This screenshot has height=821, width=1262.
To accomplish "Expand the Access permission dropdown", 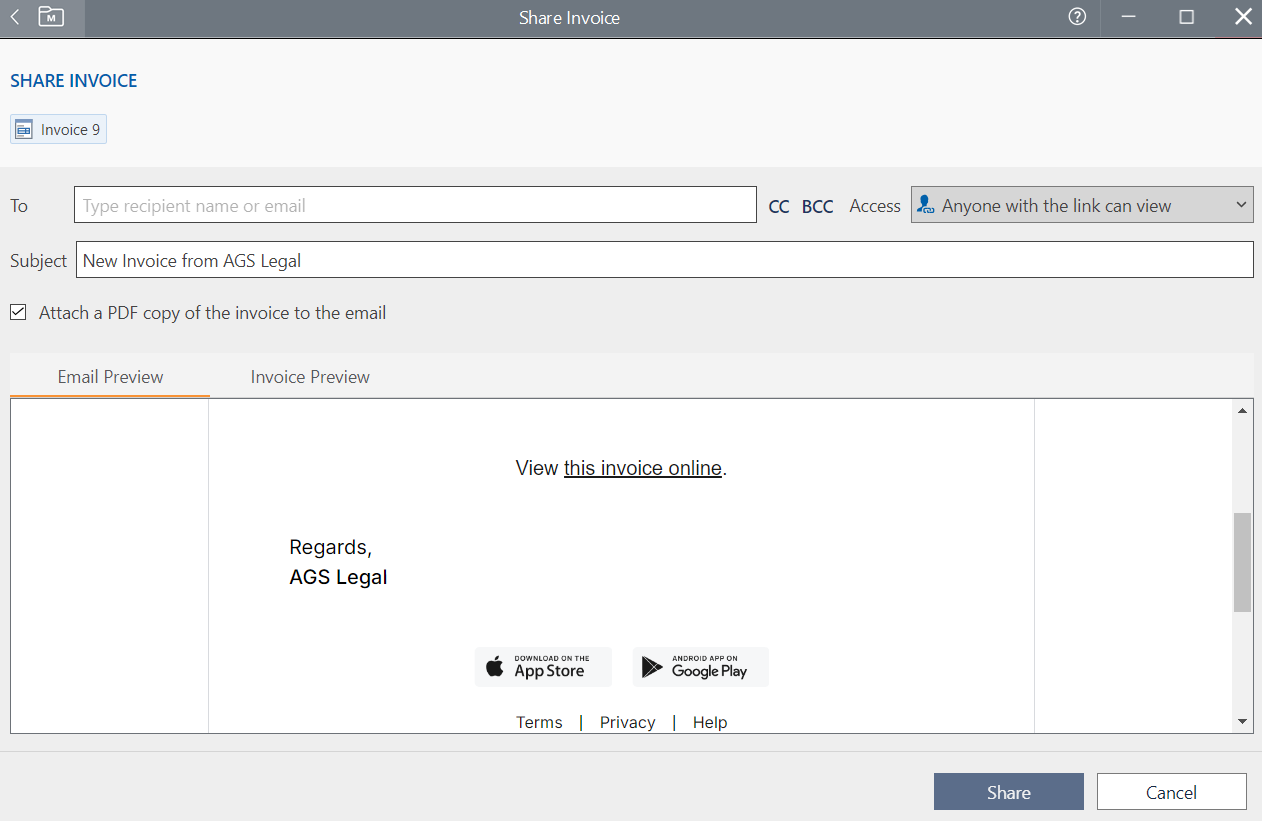I will click(1081, 206).
